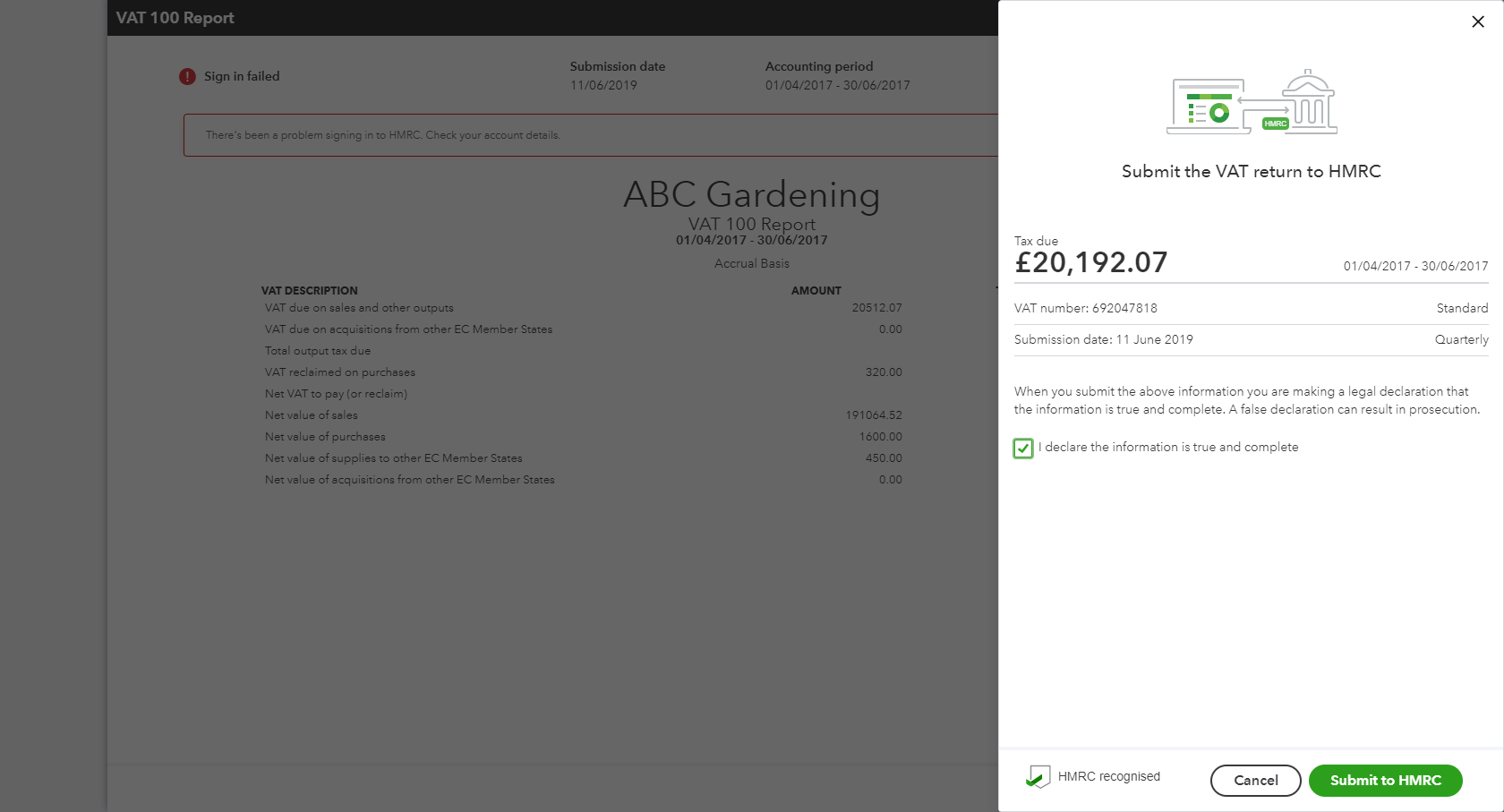The width and height of the screenshot is (1504, 812).
Task: Click the red Sign in failed icon
Action: (187, 77)
